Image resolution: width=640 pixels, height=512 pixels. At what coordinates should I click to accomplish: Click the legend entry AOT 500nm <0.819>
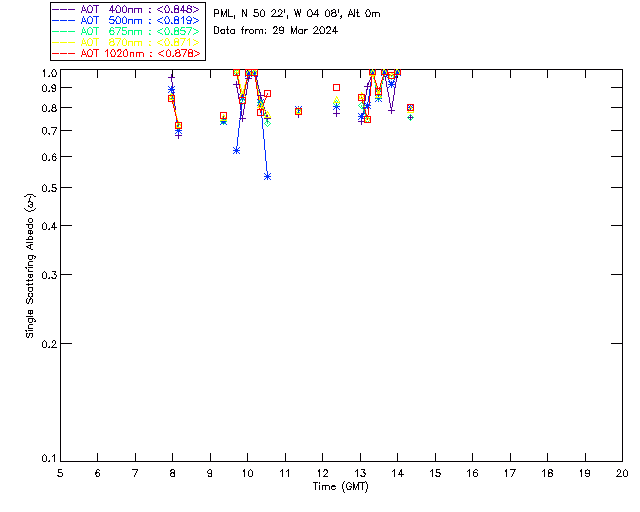[127, 20]
